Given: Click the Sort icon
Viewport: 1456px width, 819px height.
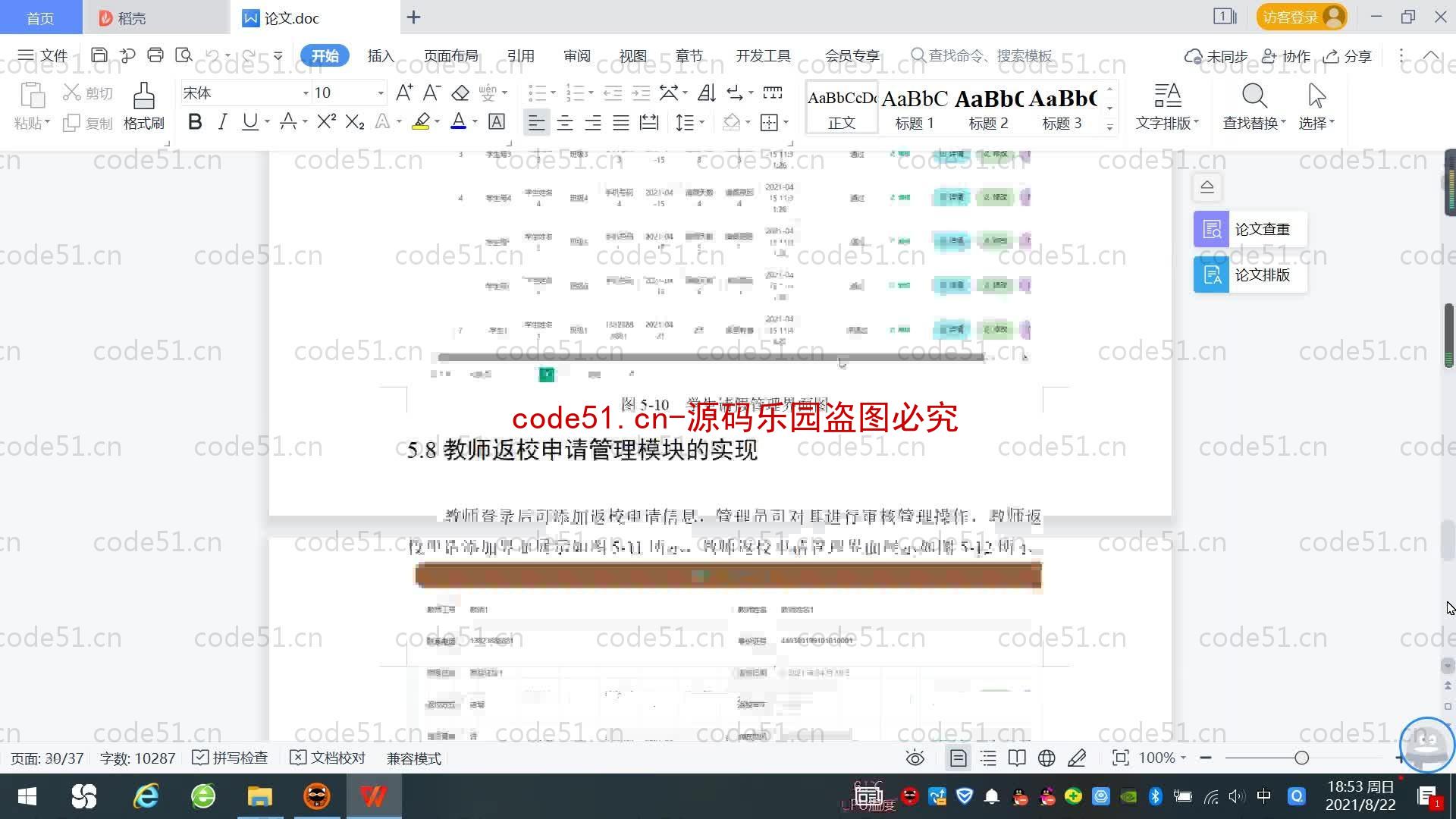Looking at the screenshot, I should pyautogui.click(x=707, y=93).
